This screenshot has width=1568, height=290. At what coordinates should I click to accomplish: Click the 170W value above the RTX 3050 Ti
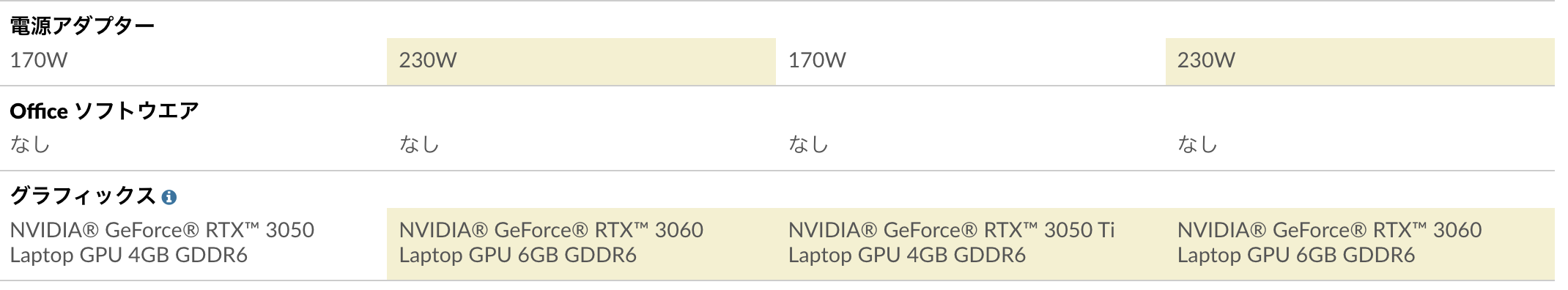(817, 60)
